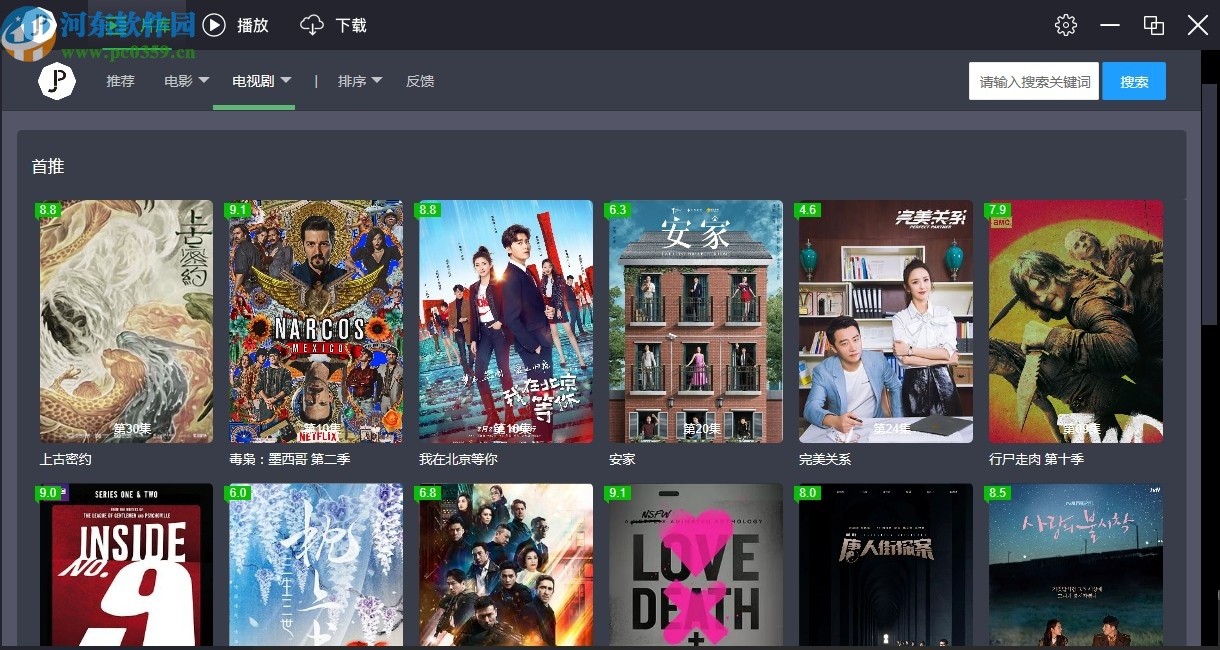
Task: Open the 上古密约 poster thumbnail
Action: (x=126, y=321)
